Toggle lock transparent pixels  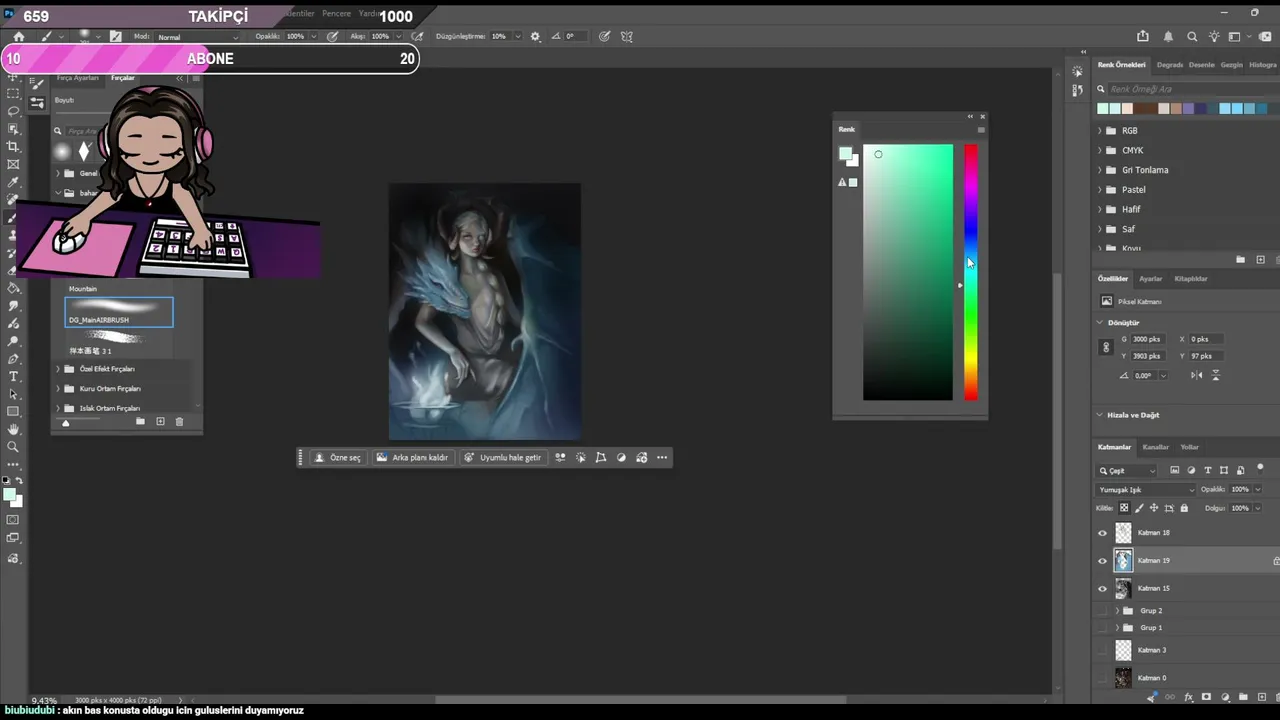[1124, 508]
